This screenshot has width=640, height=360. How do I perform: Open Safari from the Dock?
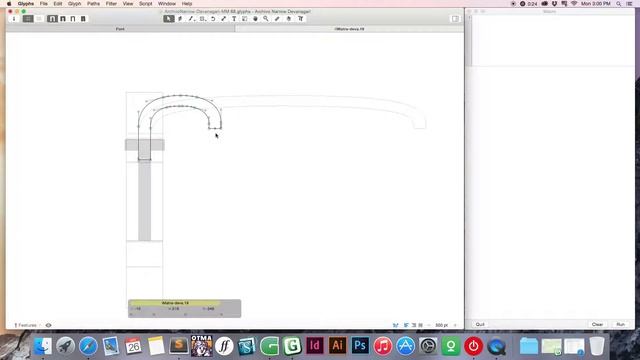88,346
